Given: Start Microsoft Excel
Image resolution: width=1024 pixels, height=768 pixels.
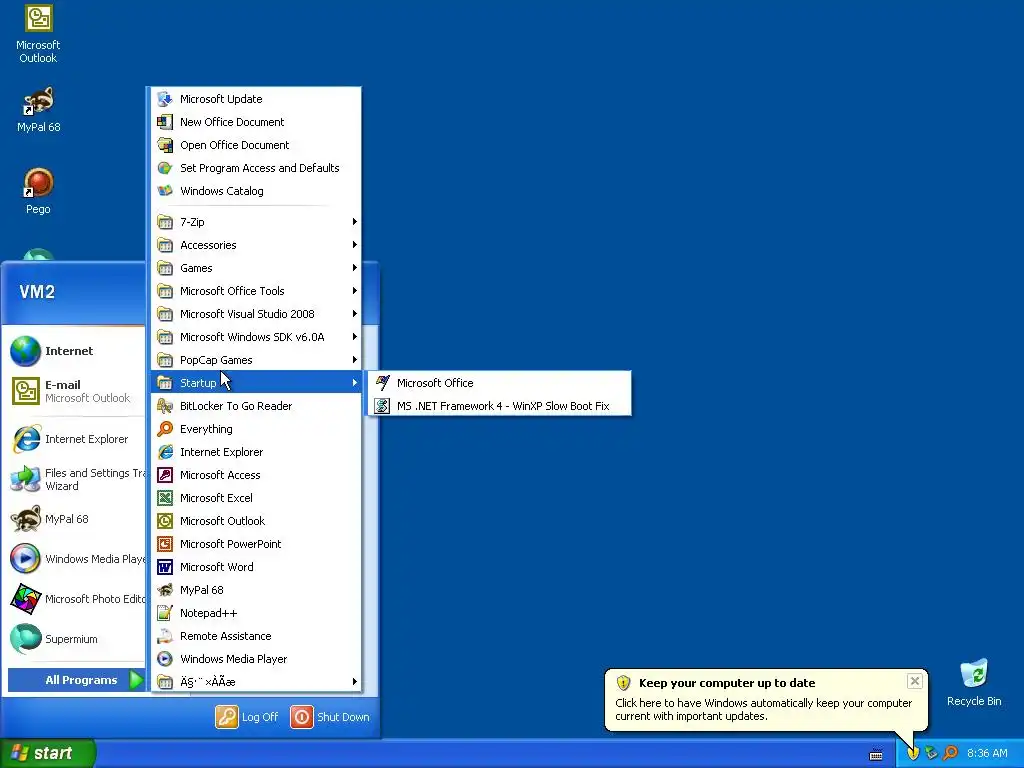Looking at the screenshot, I should pyautogui.click(x=256, y=498).
